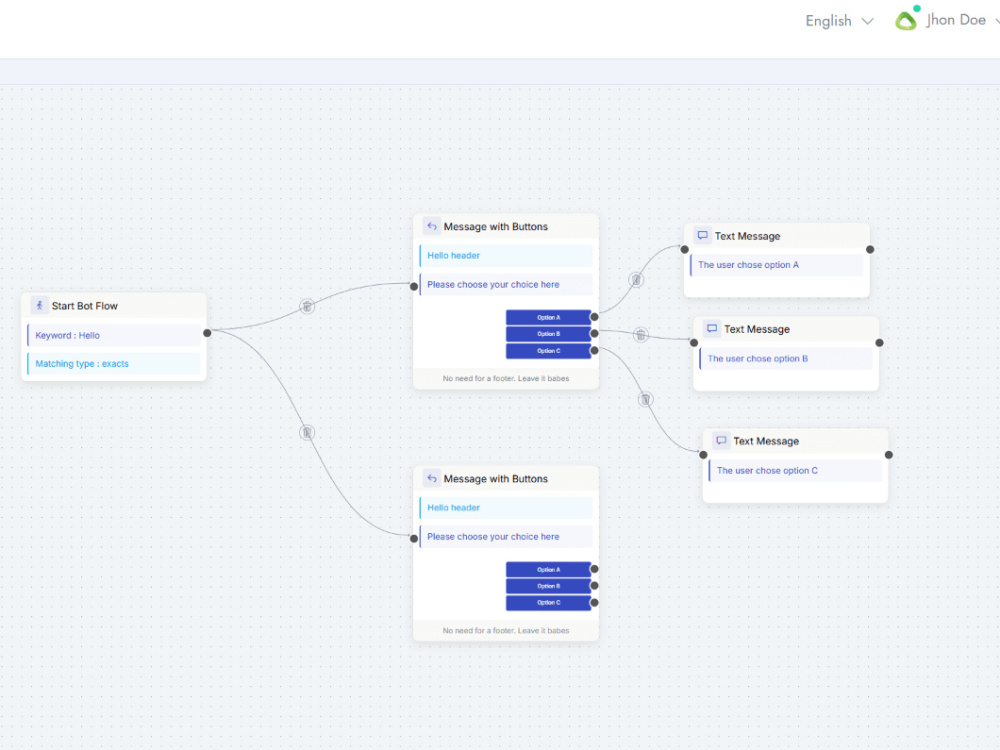The height and width of the screenshot is (750, 1000).
Task: Select input connector of option C Text Message
Action: tap(703, 455)
